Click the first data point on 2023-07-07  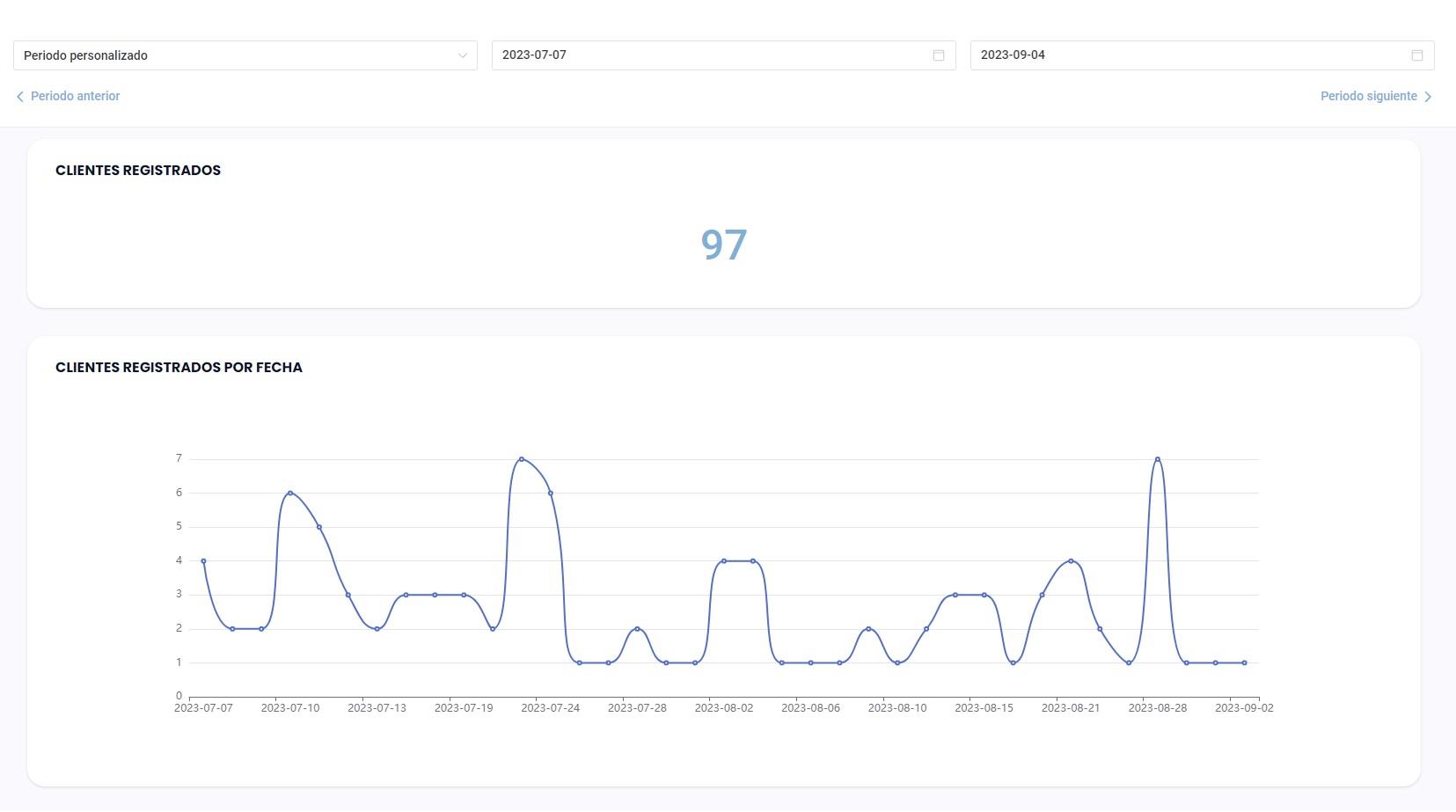[x=203, y=560]
